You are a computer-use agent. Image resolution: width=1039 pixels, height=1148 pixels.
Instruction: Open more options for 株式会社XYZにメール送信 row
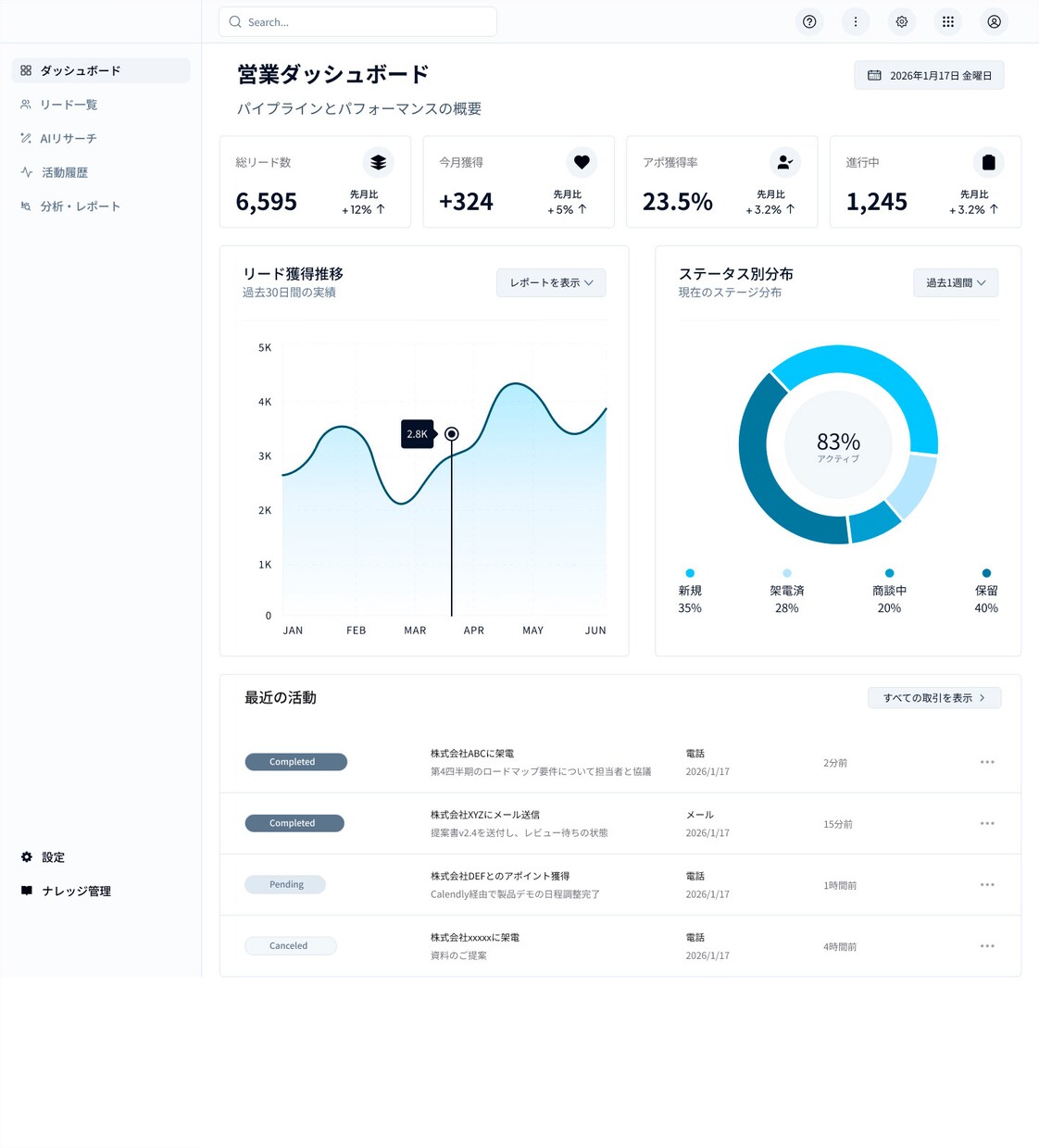coord(987,823)
